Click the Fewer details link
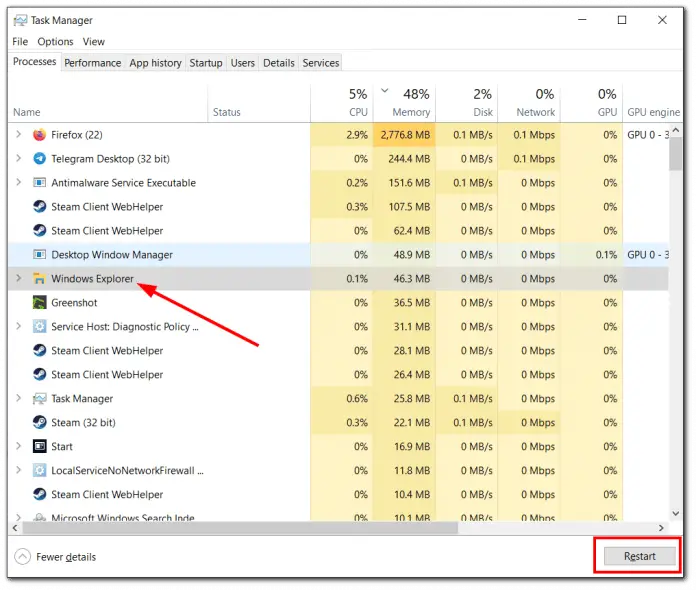 (66, 557)
